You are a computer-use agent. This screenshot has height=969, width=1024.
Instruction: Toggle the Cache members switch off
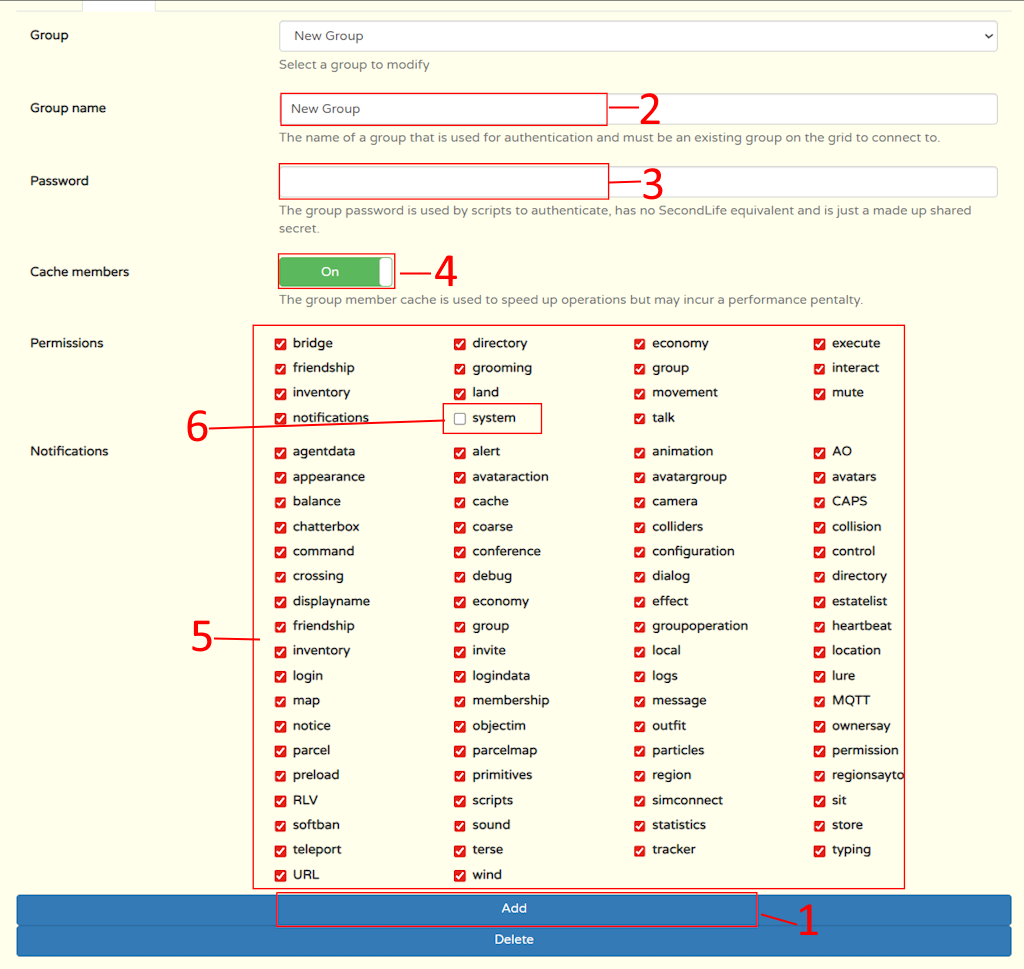[x=336, y=272]
